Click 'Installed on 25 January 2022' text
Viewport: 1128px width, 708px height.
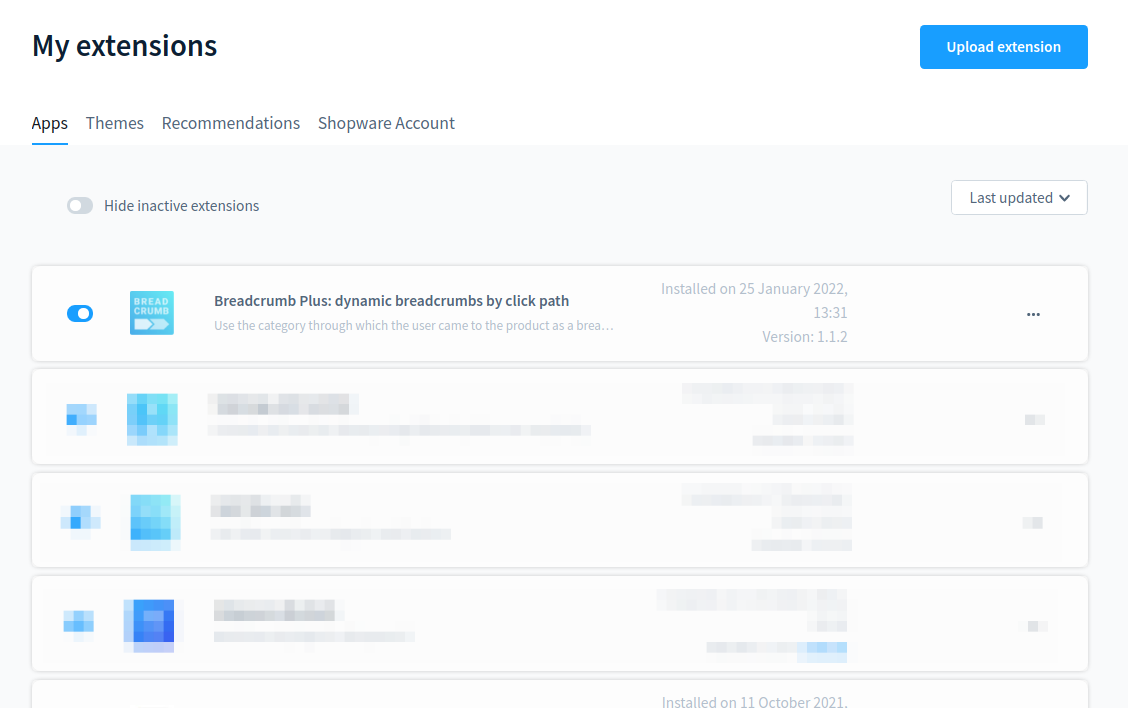(755, 300)
